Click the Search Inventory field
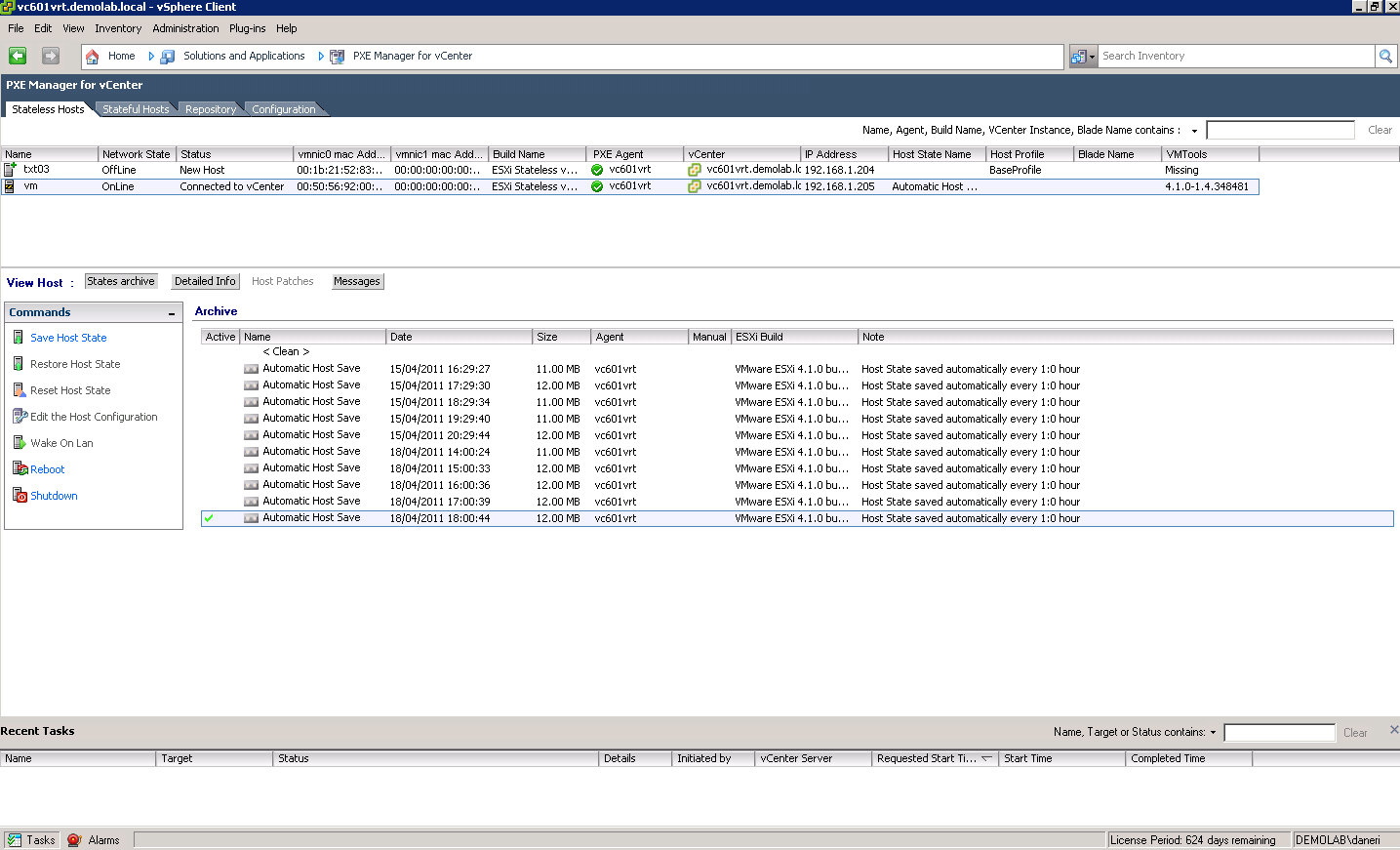Screen dimensions: 1400x850 [1236, 57]
